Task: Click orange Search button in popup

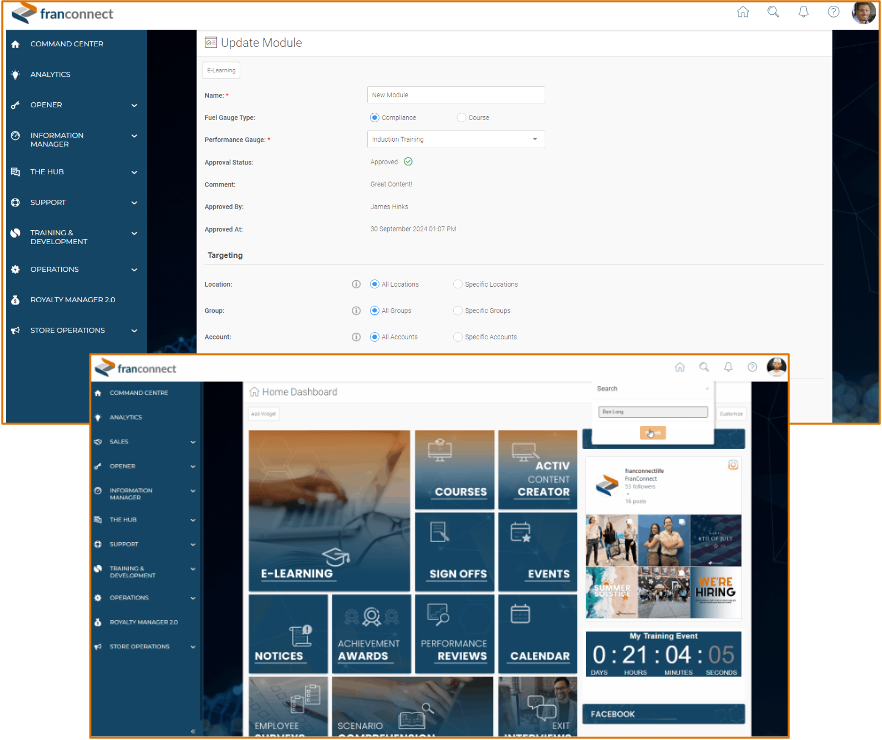Action: [652, 433]
